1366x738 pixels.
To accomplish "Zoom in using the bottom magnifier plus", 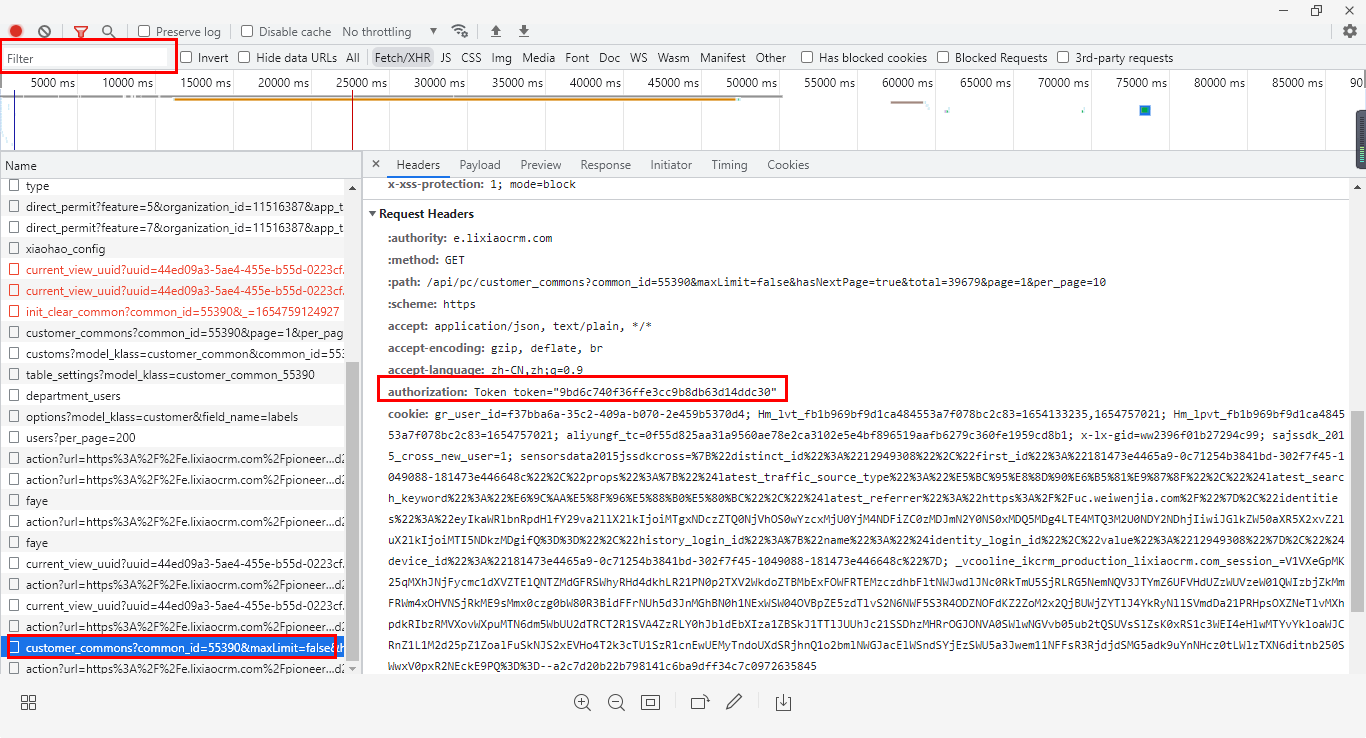I will coord(582,703).
